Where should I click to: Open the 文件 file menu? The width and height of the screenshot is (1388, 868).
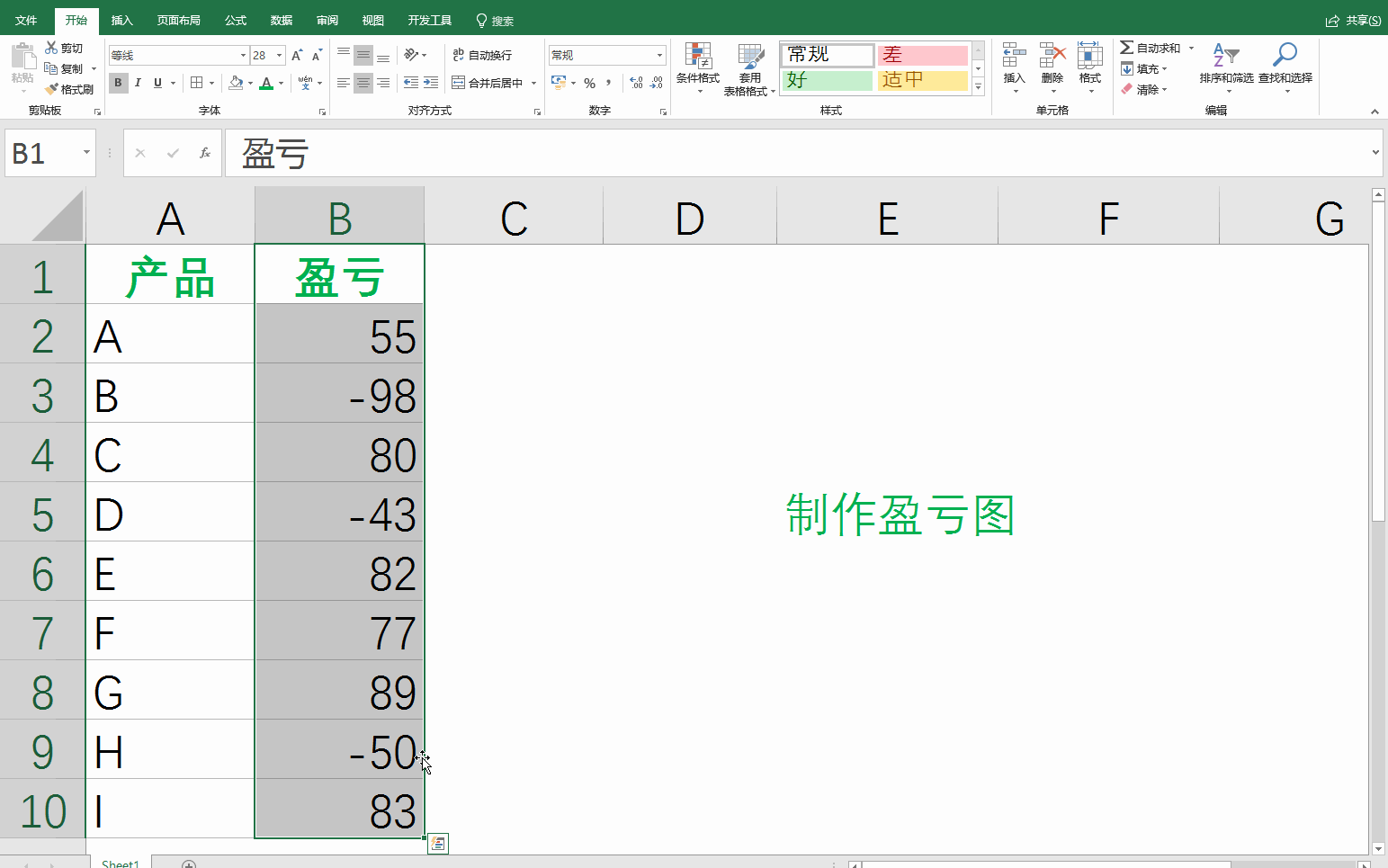[26, 20]
